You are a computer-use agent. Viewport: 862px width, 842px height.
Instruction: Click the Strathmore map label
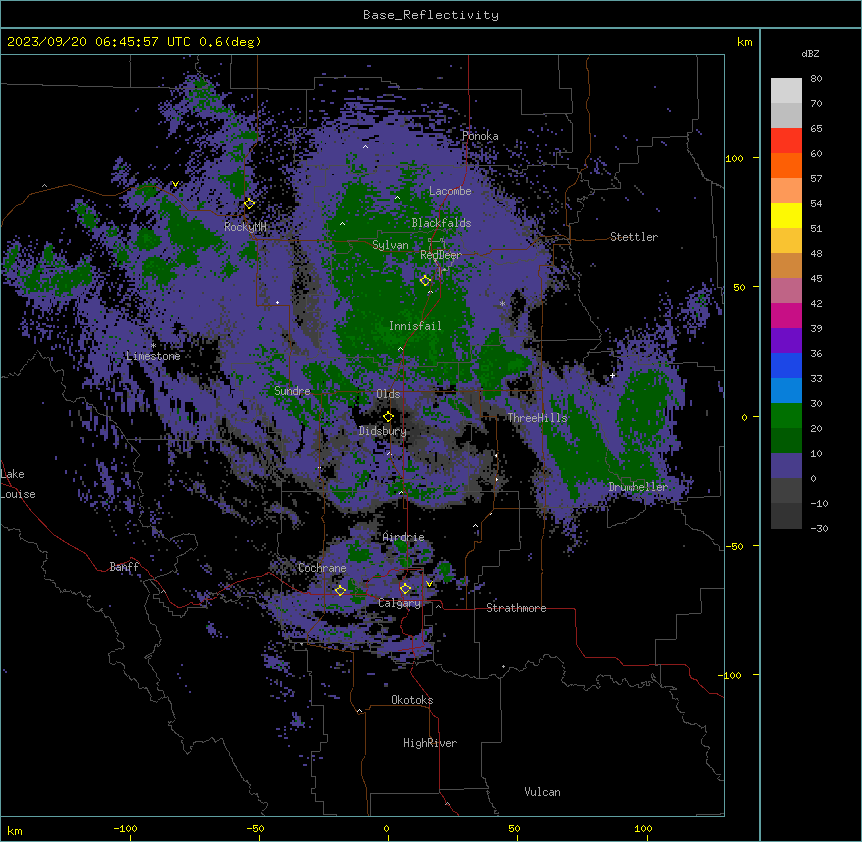pos(516,608)
